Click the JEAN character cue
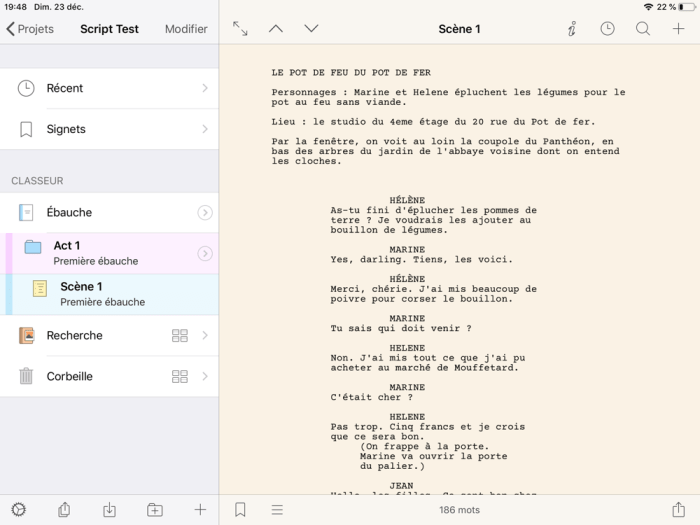This screenshot has height=525, width=700. click(x=401, y=485)
